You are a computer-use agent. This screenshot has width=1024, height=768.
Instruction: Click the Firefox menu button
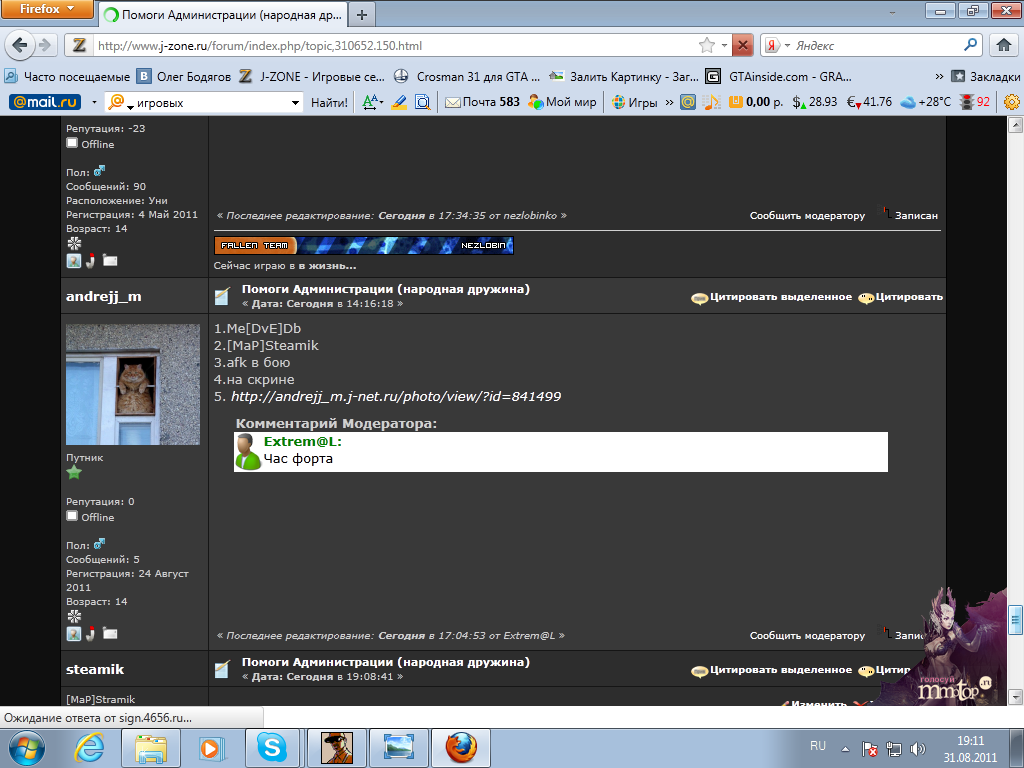[46, 9]
